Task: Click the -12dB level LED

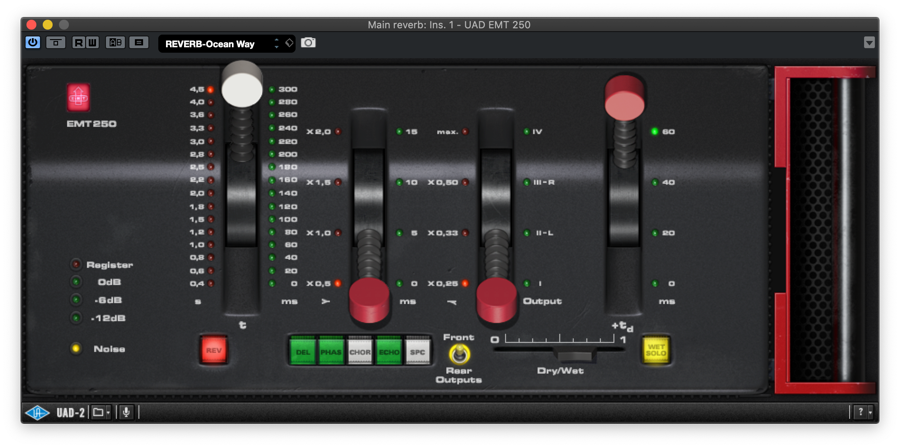Action: click(x=76, y=317)
